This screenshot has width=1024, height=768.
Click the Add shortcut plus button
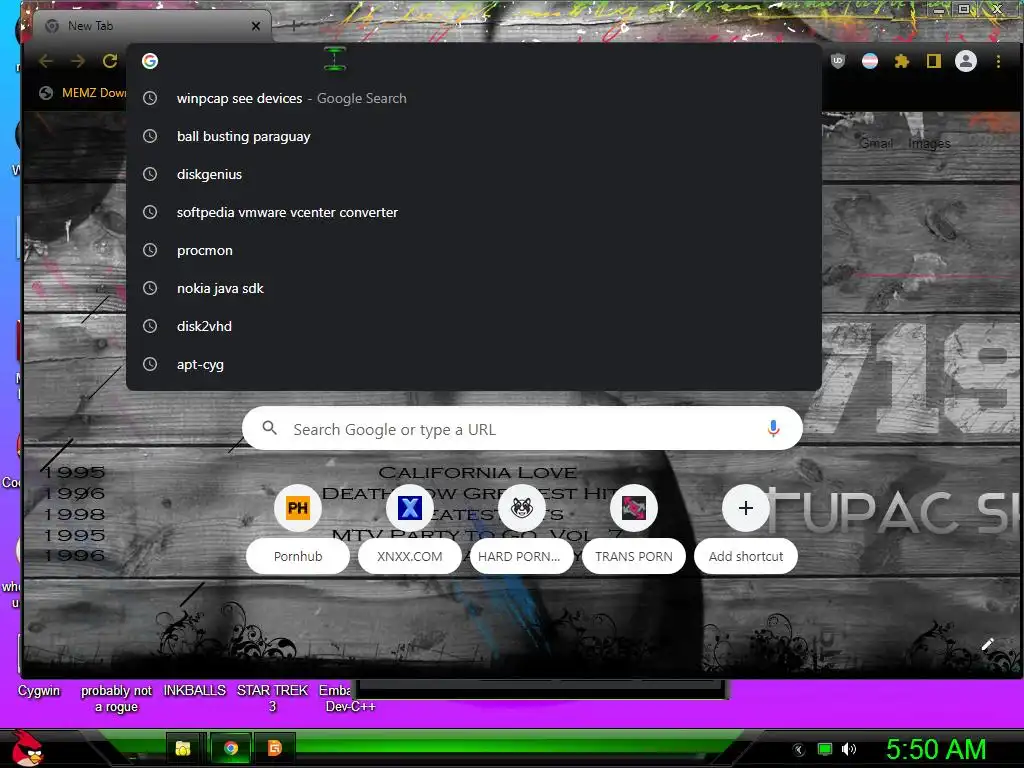pos(746,508)
